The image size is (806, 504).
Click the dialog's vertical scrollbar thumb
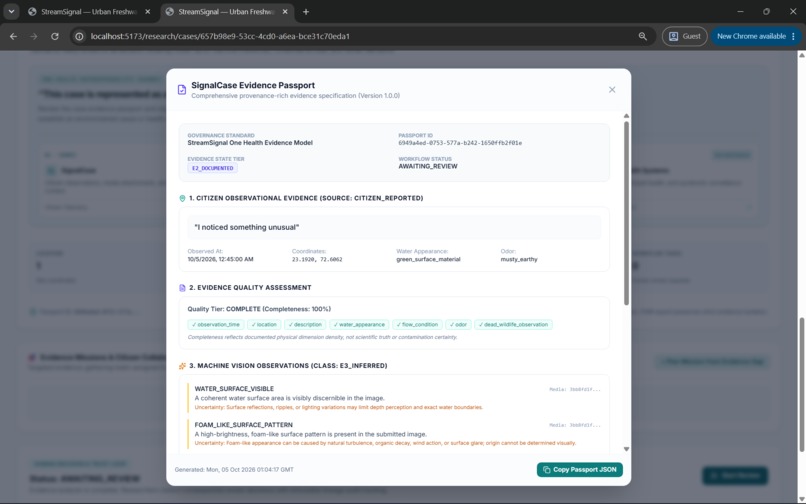(x=626, y=213)
